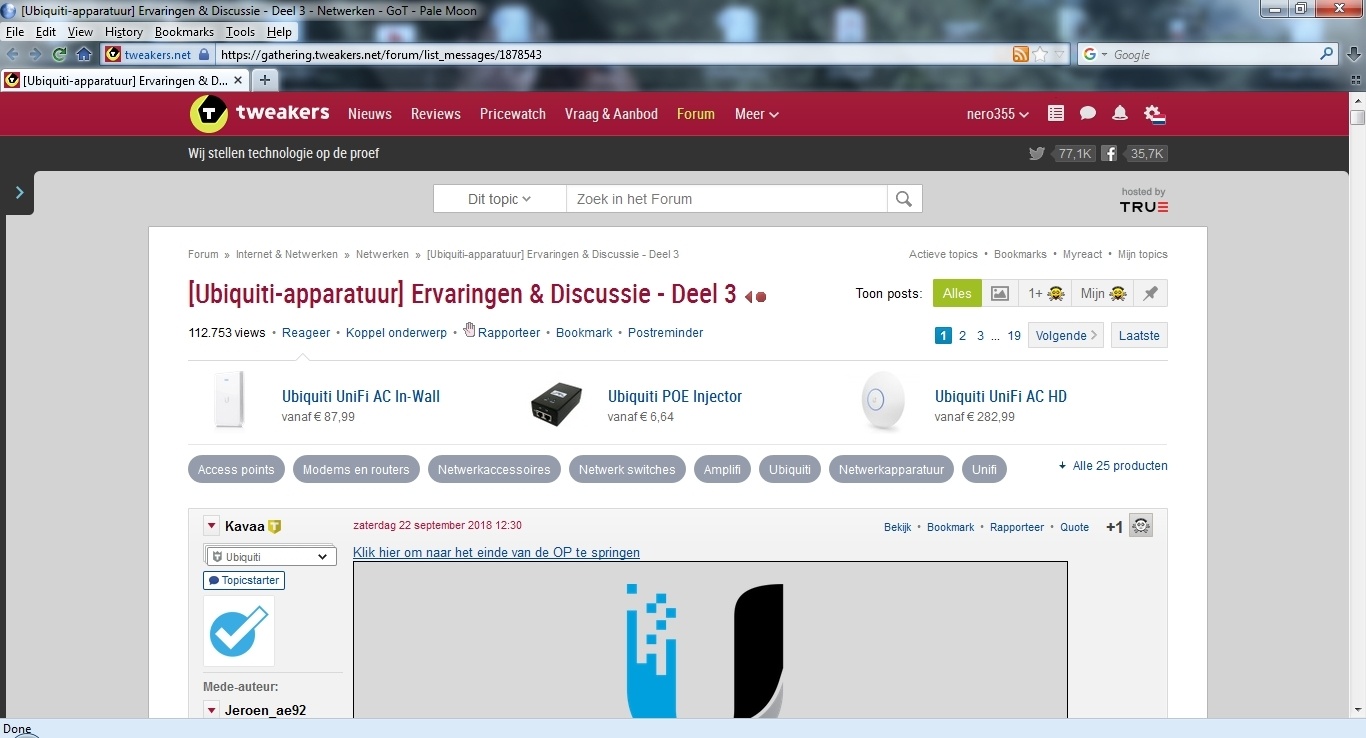The height and width of the screenshot is (738, 1366).
Task: Open the Ubiquiti dropdown under Kavaa
Action: 272,557
